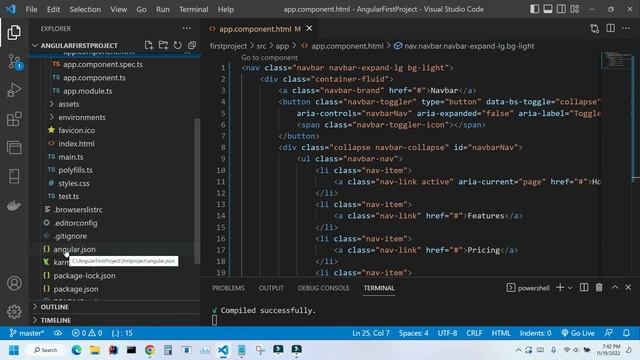Close the app.component.html editor tab

[309, 29]
